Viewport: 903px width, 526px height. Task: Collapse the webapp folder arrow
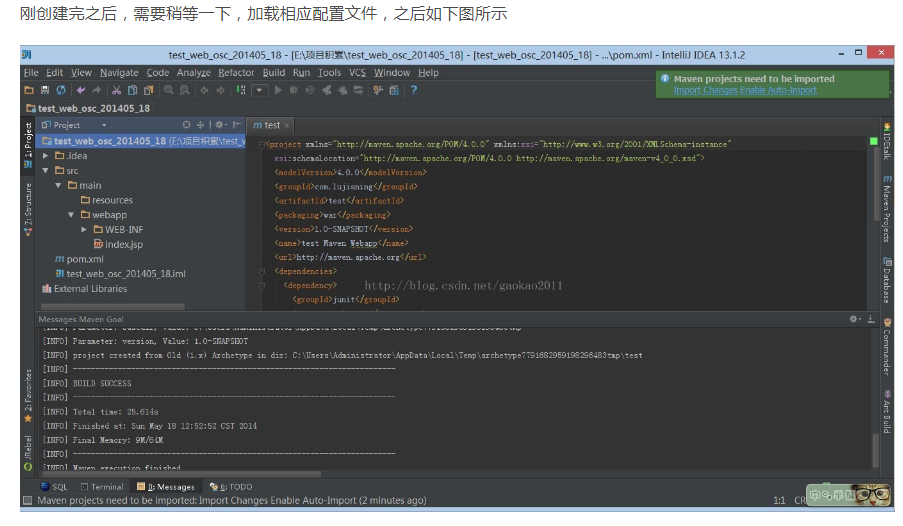(x=71, y=215)
